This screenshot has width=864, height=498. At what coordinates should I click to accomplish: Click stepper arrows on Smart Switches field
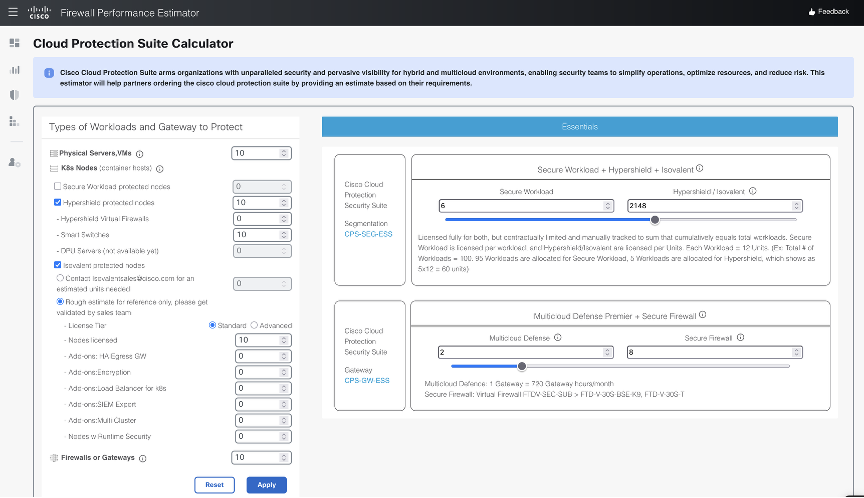[285, 234]
